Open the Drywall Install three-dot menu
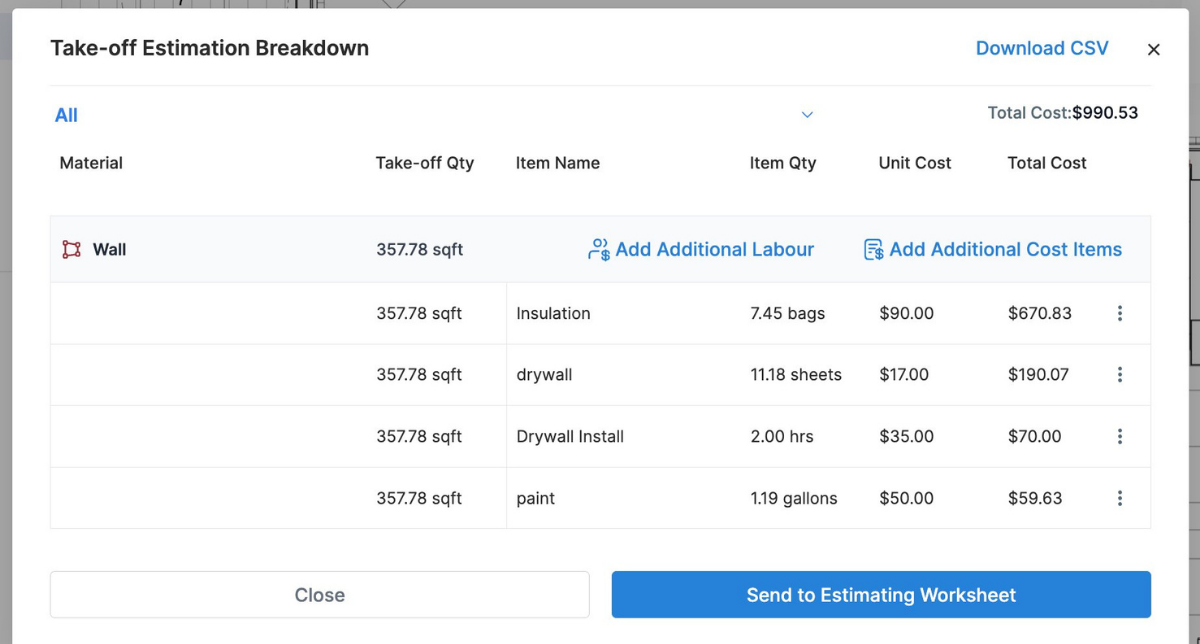The width and height of the screenshot is (1200, 644). (x=1120, y=436)
